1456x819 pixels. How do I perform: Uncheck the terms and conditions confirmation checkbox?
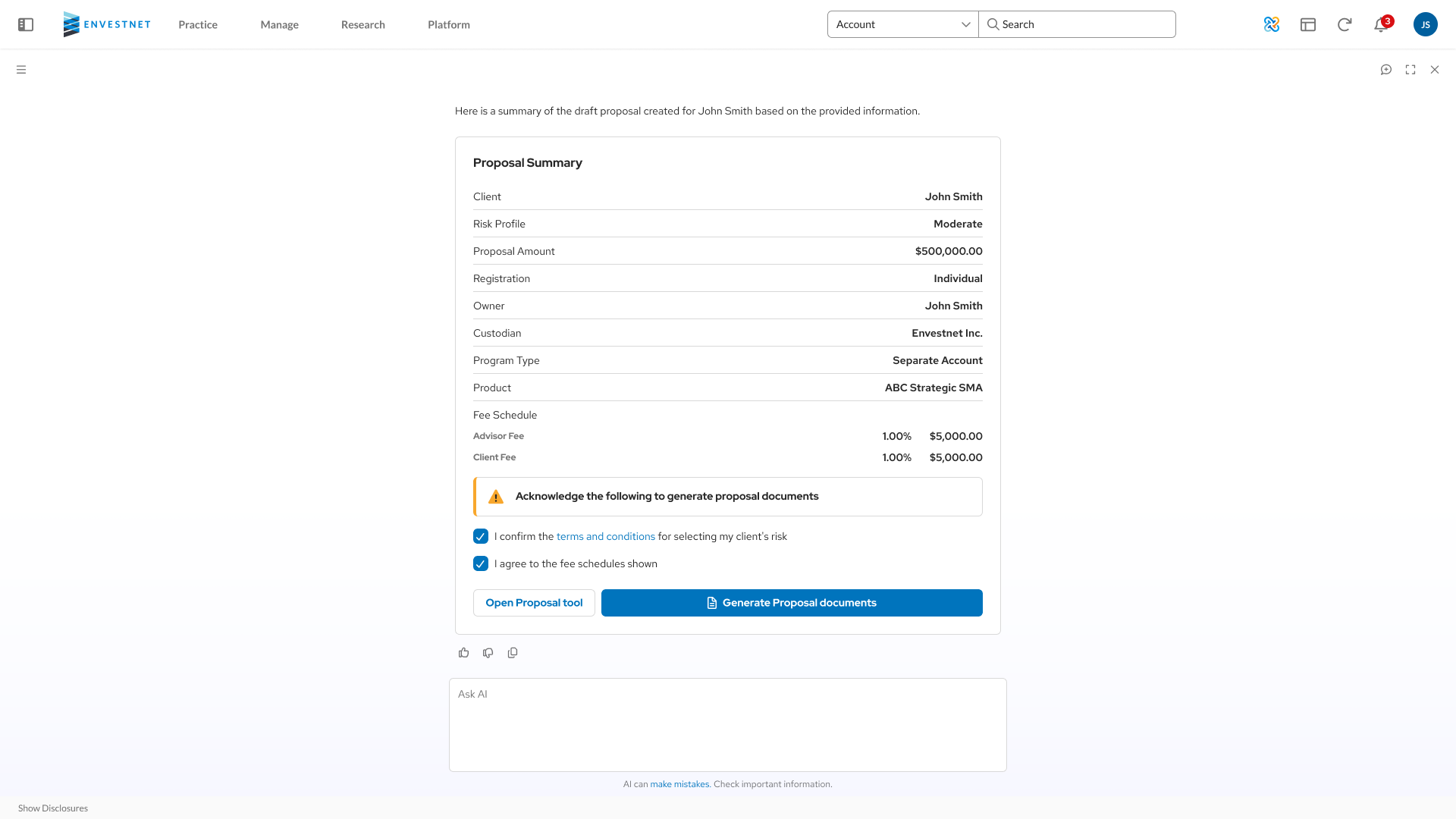(x=481, y=537)
